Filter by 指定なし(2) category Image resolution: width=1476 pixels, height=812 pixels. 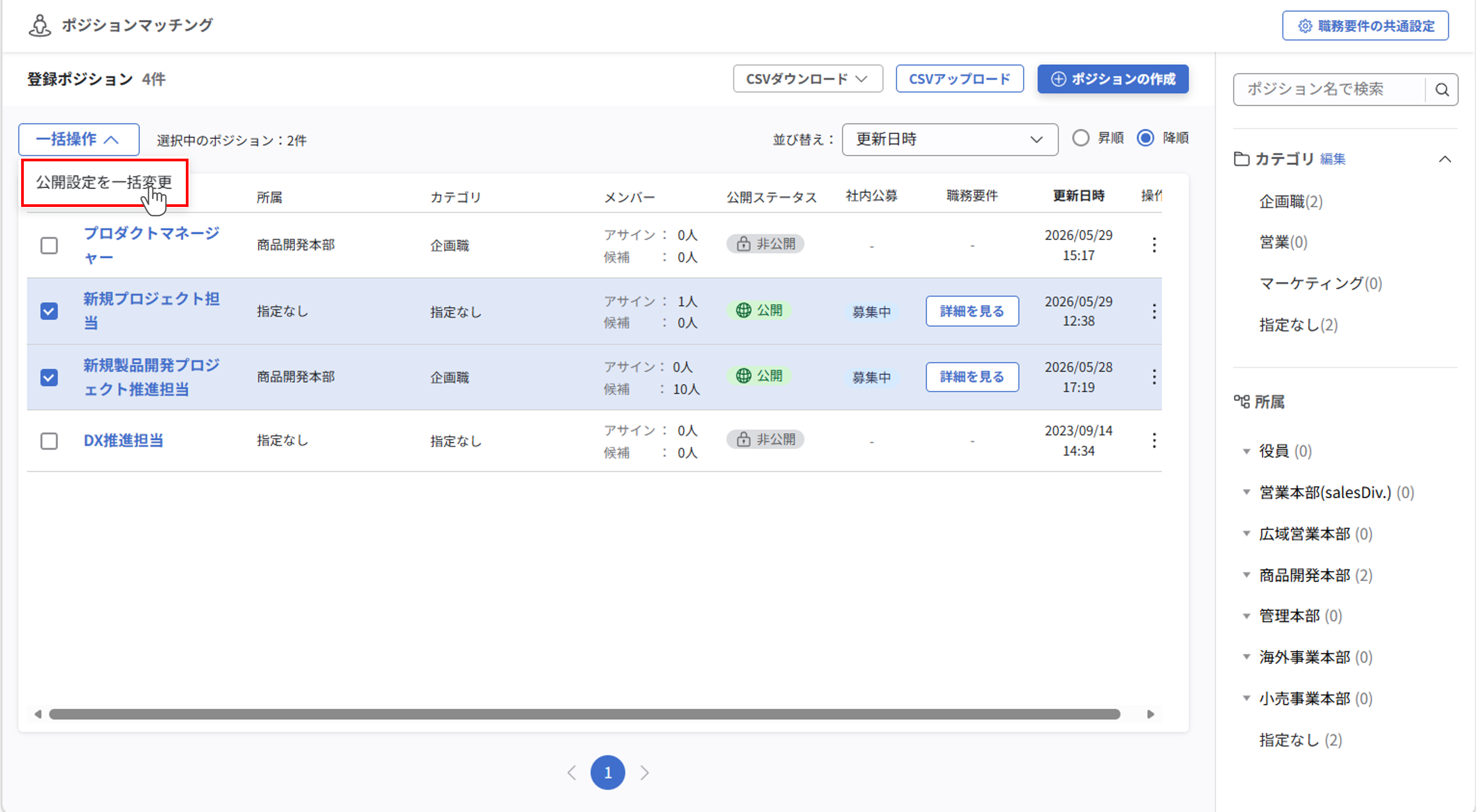coord(1298,325)
